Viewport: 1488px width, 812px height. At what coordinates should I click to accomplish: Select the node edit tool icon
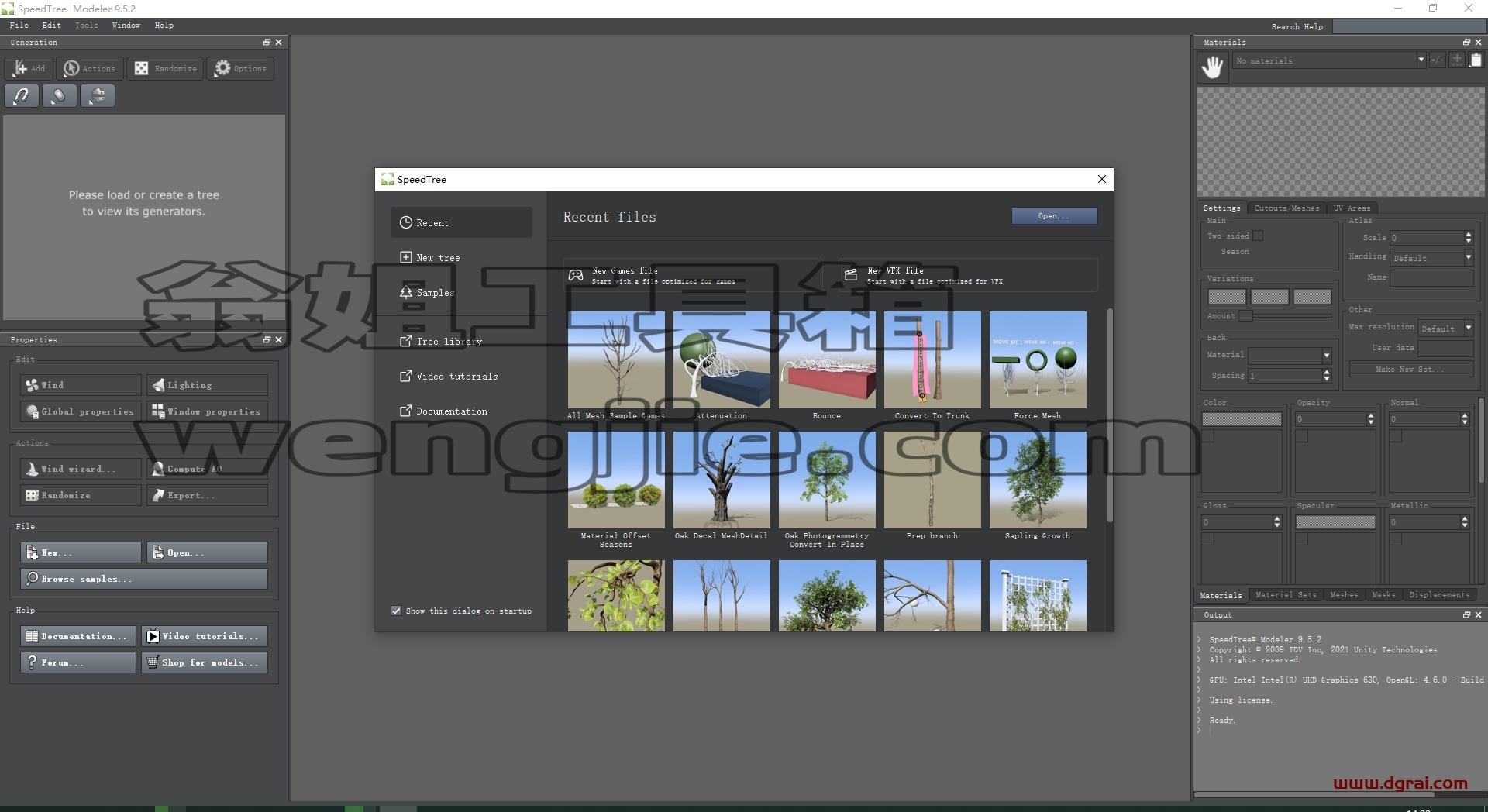point(59,96)
